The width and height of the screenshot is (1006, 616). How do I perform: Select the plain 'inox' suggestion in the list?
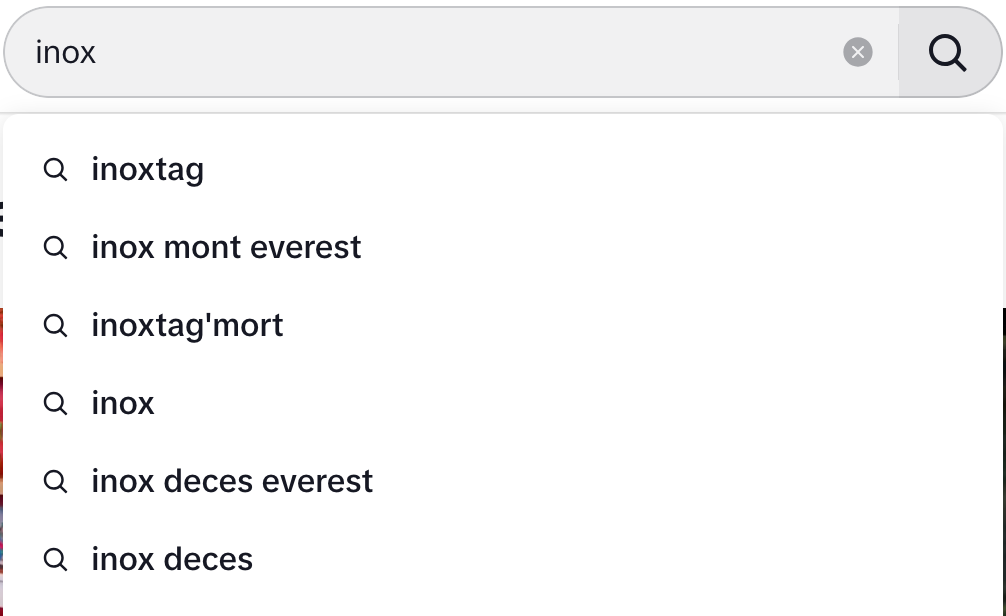tap(502, 404)
